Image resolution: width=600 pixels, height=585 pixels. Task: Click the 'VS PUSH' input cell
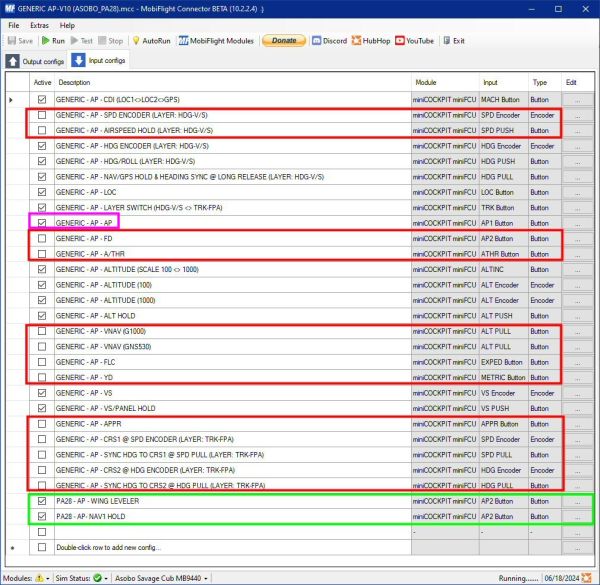[504, 408]
